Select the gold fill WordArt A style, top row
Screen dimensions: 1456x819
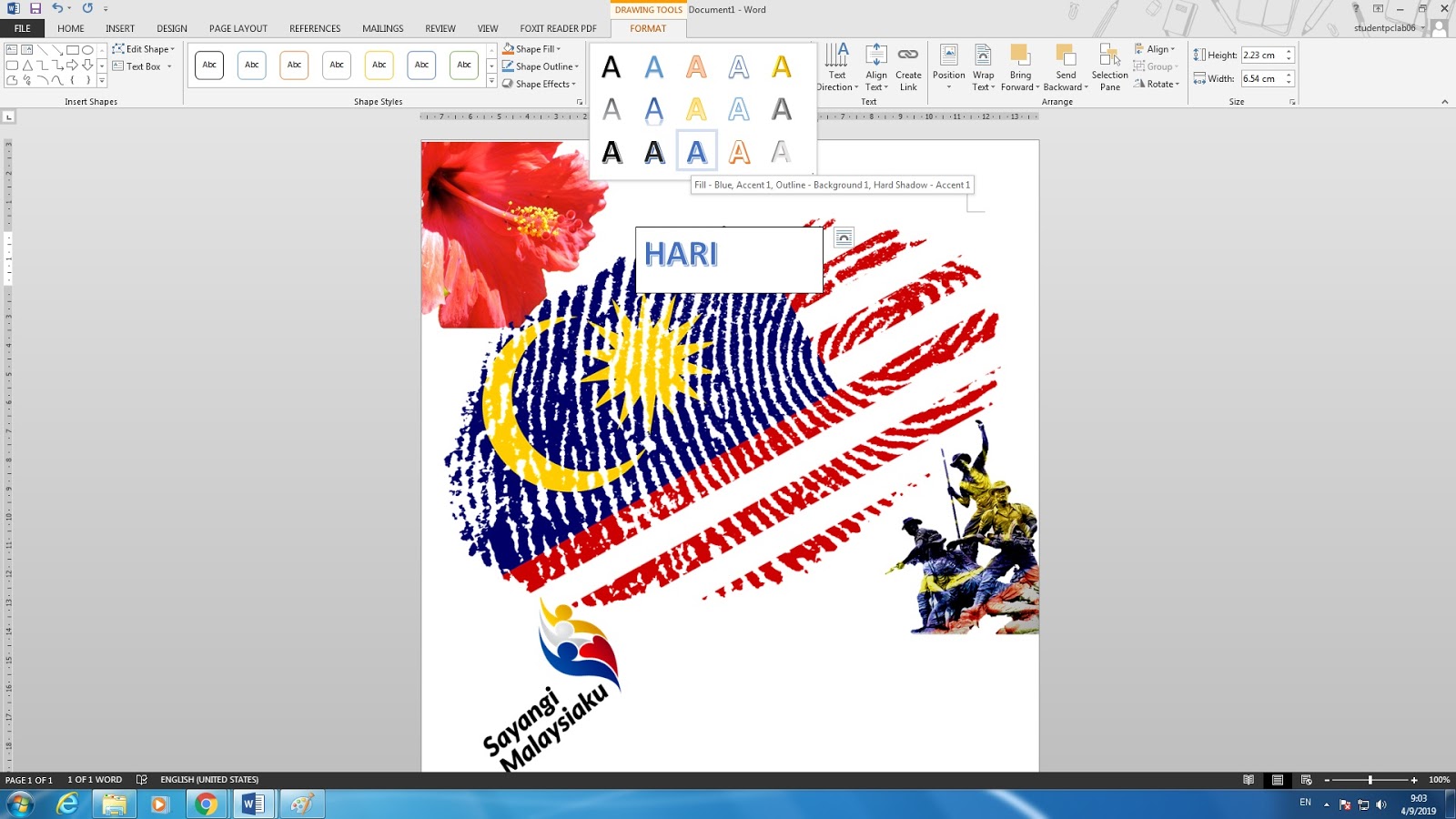tap(782, 66)
